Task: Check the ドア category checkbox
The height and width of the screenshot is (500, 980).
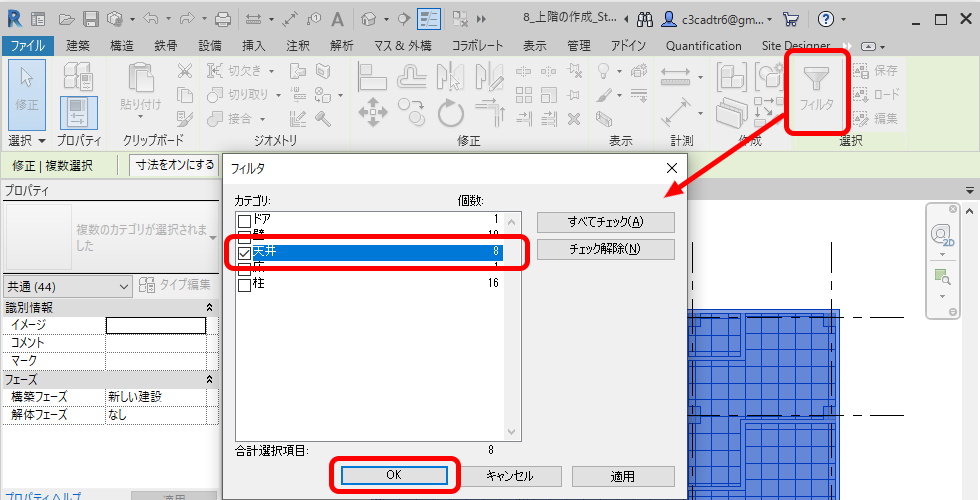Action: (x=244, y=221)
